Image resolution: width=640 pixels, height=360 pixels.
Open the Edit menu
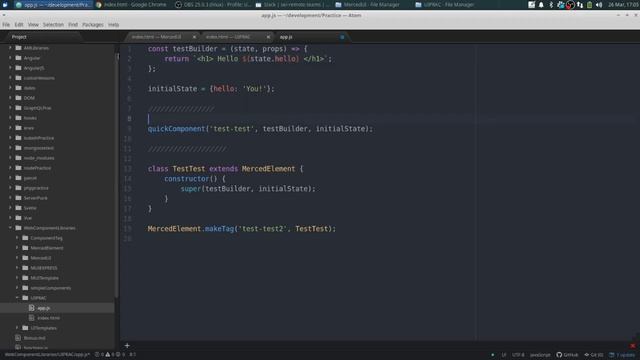[19, 25]
